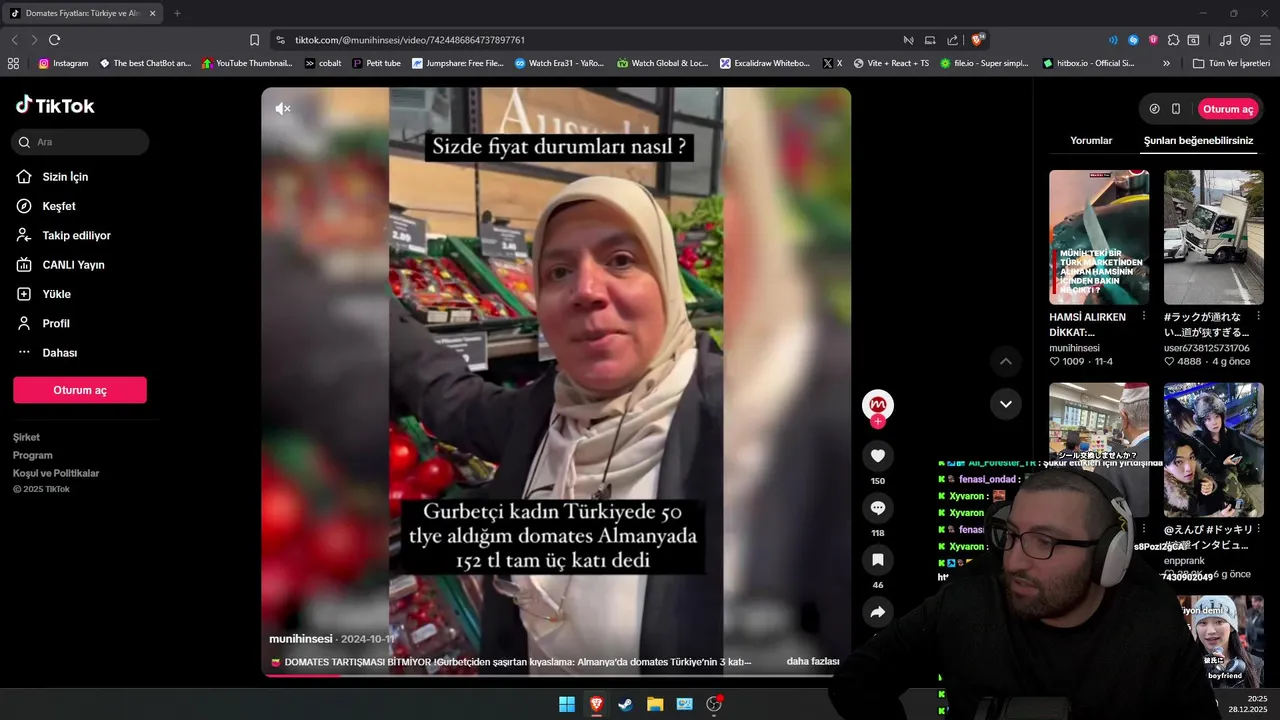1280x720 pixels.
Task: Click the sidebar Oturum aç button
Action: click(80, 390)
